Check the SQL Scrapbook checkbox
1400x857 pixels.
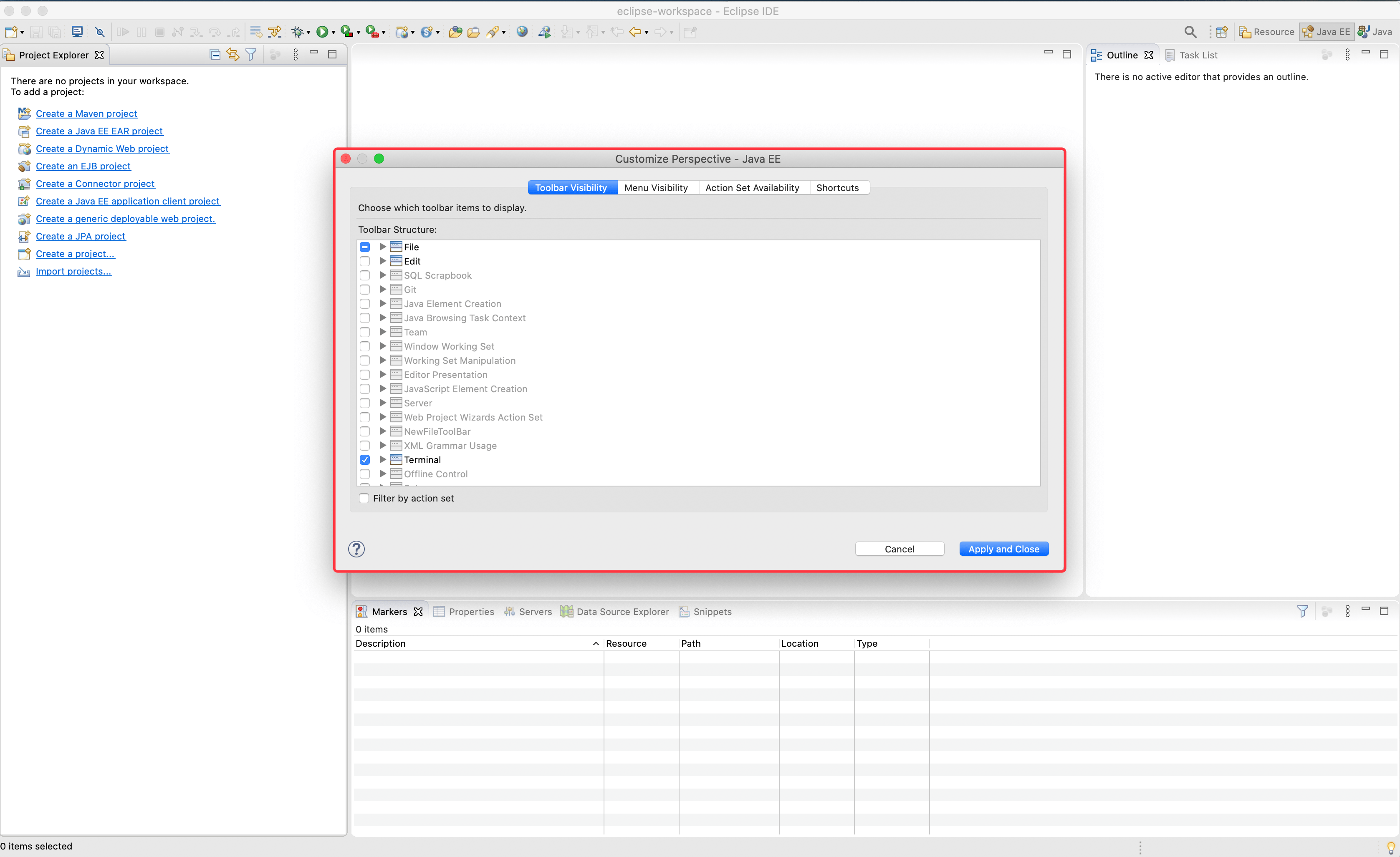click(x=365, y=275)
